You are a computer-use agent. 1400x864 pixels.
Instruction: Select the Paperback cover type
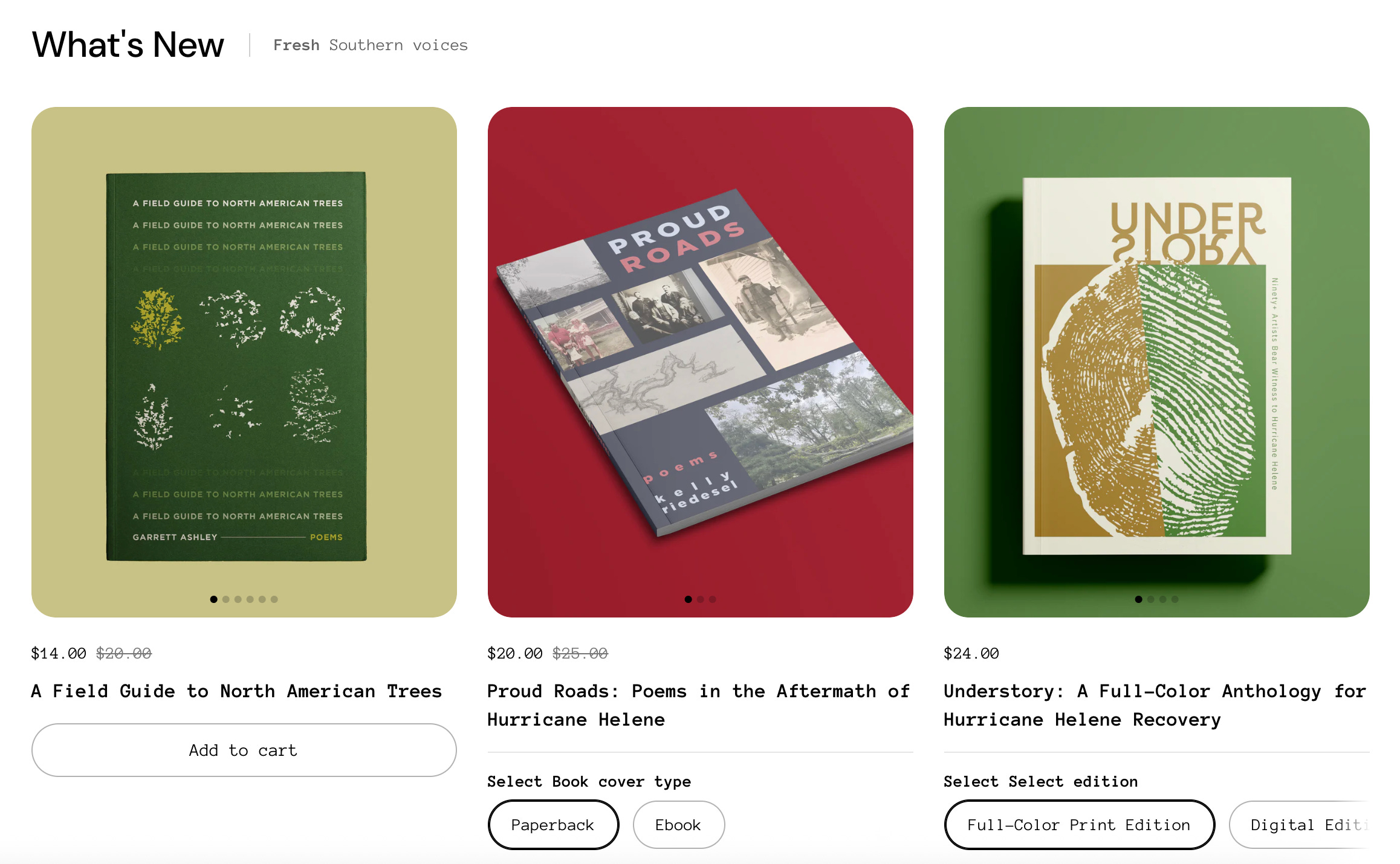pos(553,825)
